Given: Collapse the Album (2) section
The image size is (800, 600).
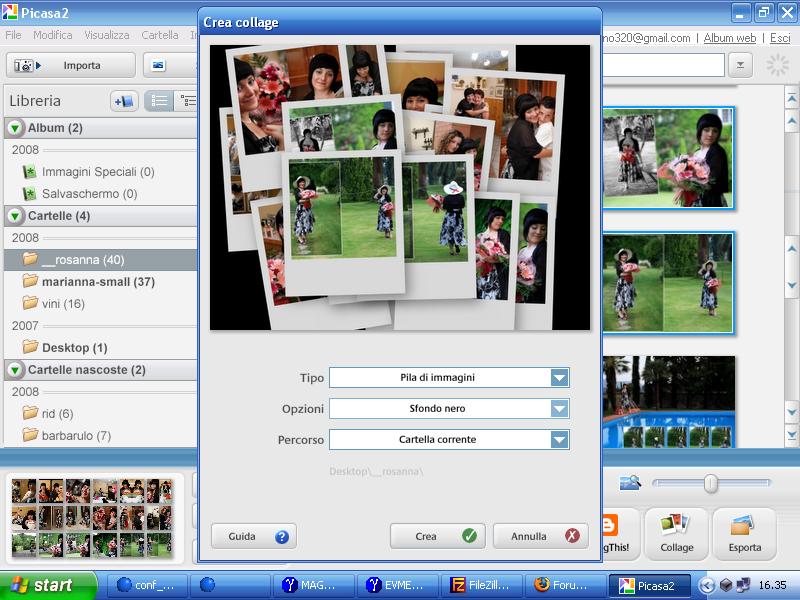Looking at the screenshot, I should (x=15, y=128).
